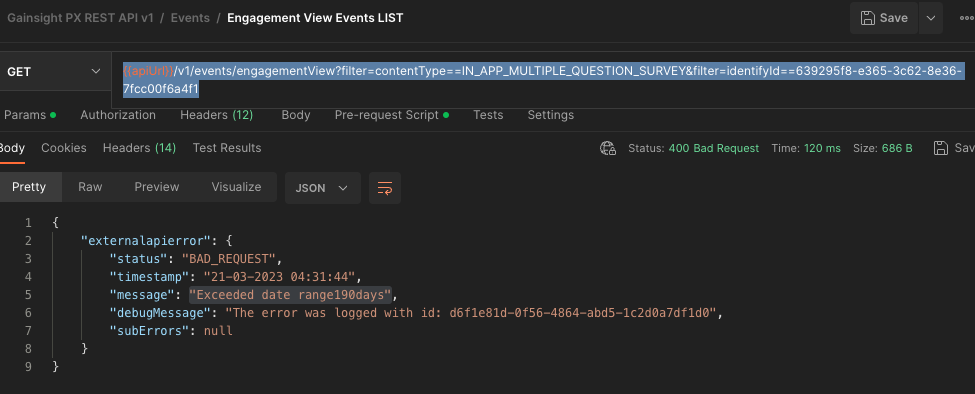Viewport: 975px width, 394px height.
Task: Click the Gainsight PX REST API v1 breadcrumb
Action: (x=80, y=17)
